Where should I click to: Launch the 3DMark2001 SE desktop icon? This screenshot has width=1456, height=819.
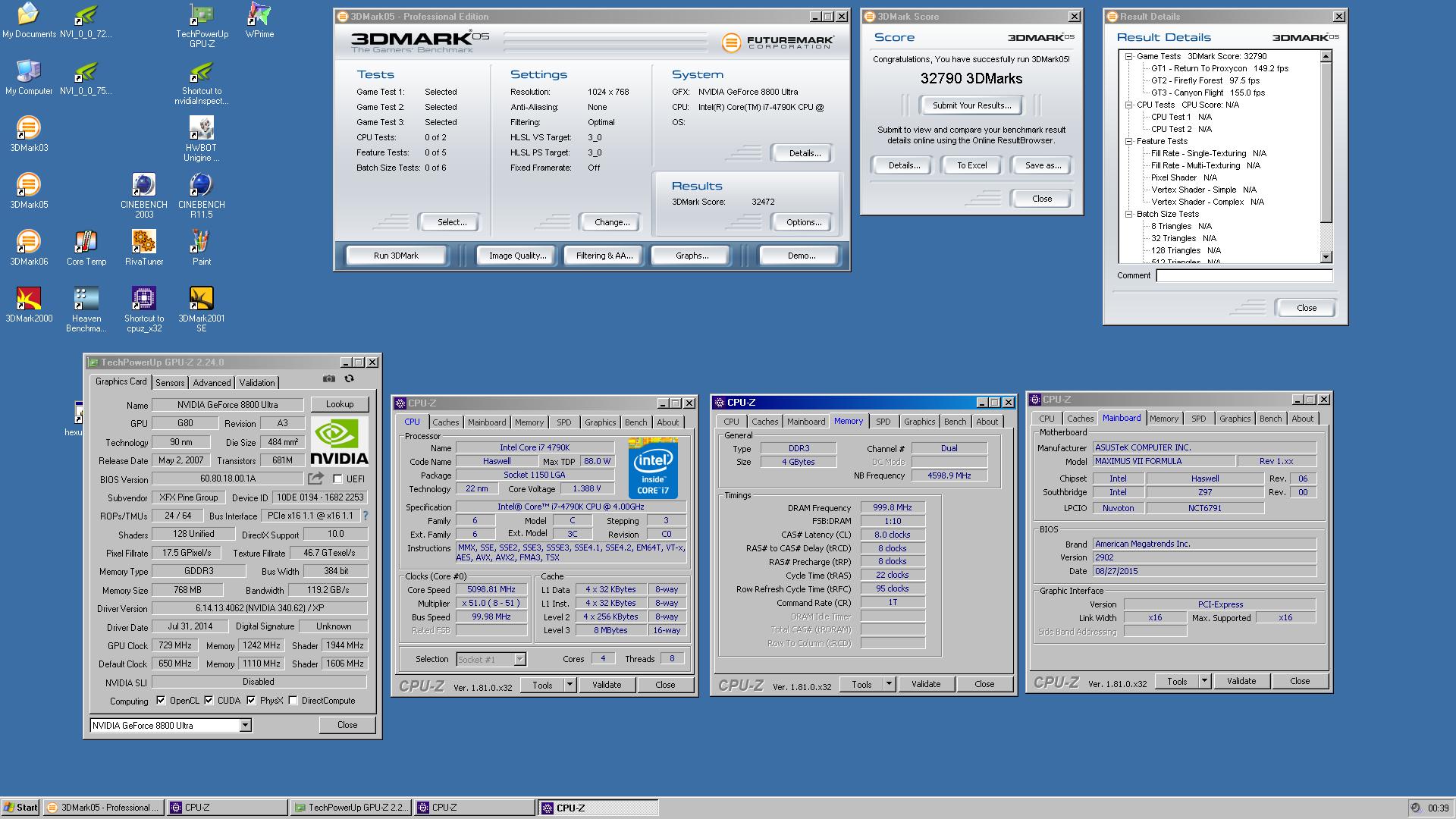coord(202,309)
